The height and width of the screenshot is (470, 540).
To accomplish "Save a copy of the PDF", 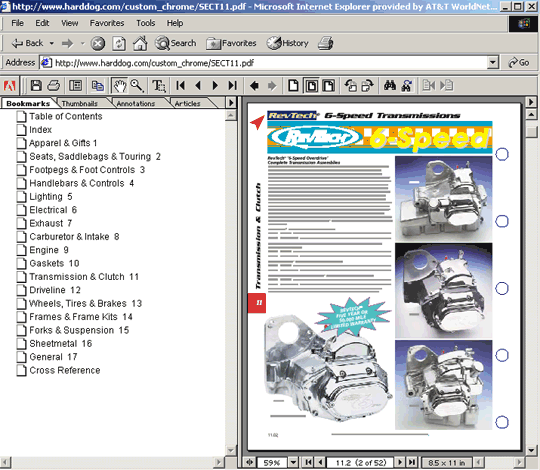I will pos(36,85).
